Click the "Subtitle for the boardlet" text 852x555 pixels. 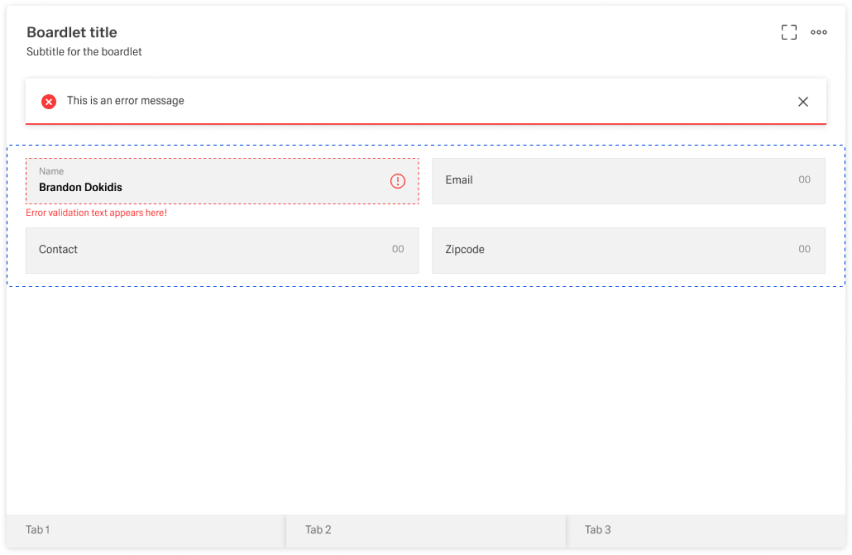84,52
